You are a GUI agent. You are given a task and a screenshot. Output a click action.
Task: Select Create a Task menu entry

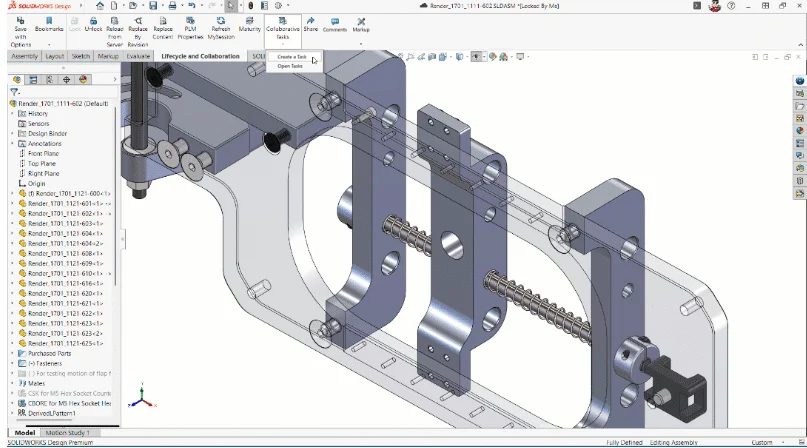pos(292,57)
